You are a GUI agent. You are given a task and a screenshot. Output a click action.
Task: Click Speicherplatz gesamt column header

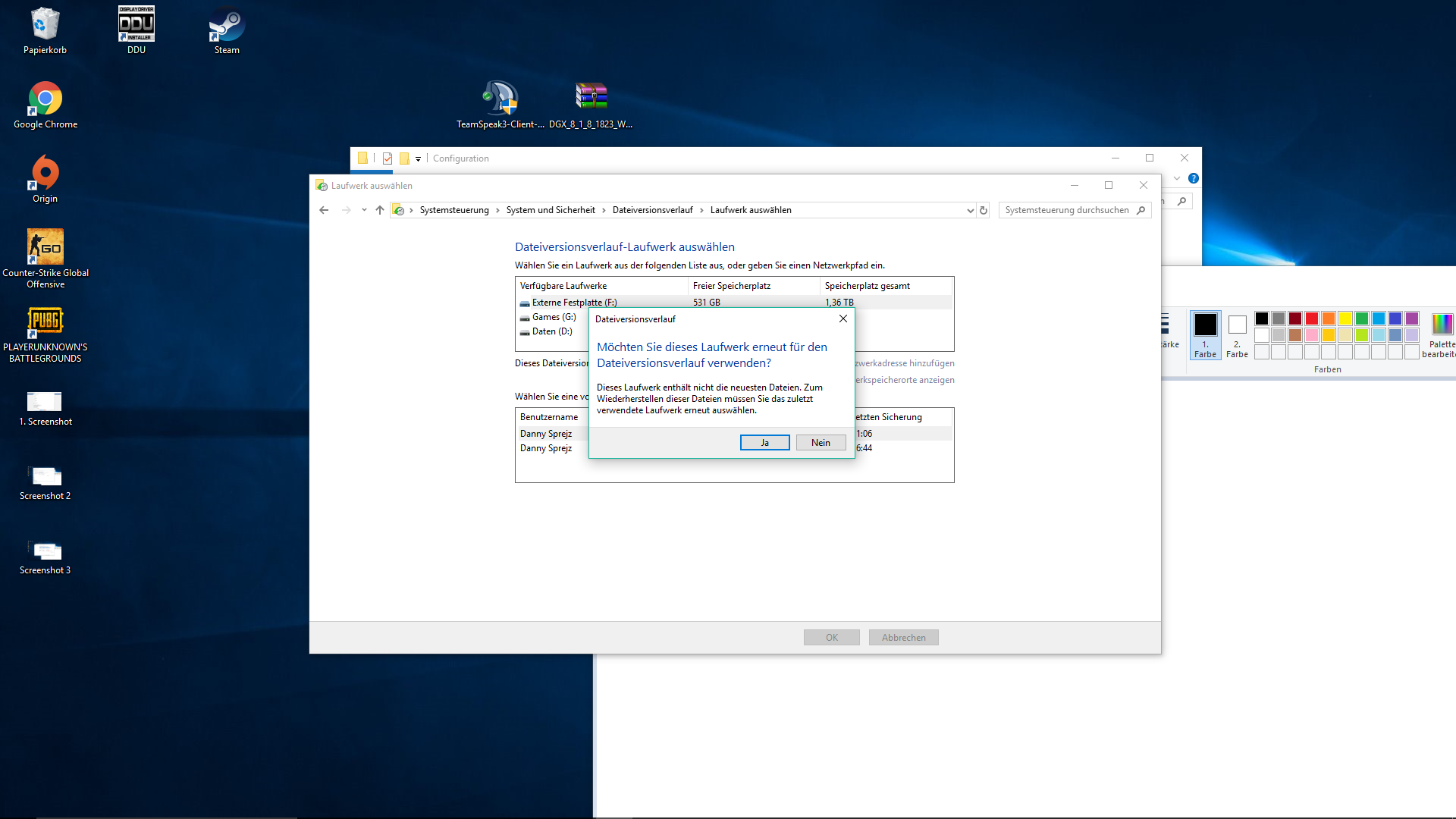[886, 286]
